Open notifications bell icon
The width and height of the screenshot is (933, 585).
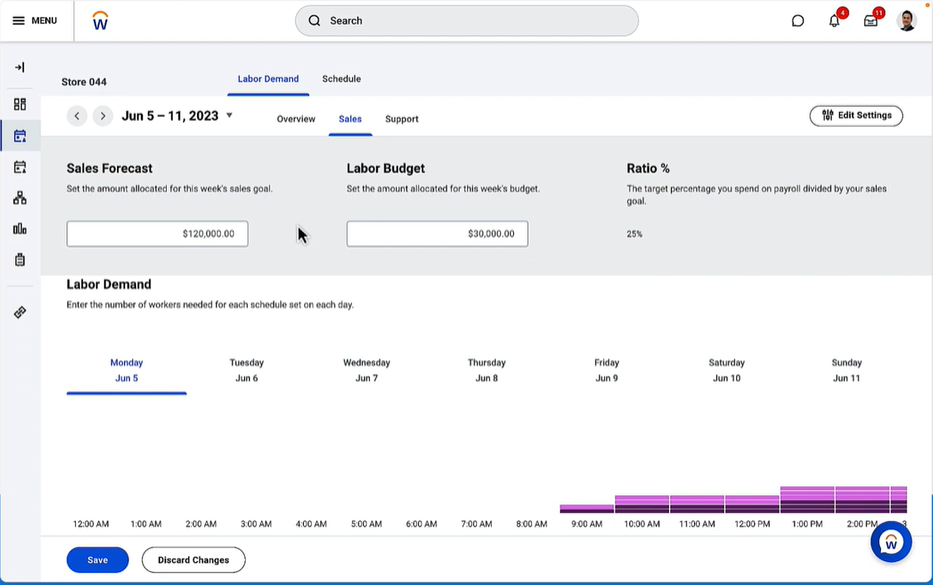tap(834, 21)
